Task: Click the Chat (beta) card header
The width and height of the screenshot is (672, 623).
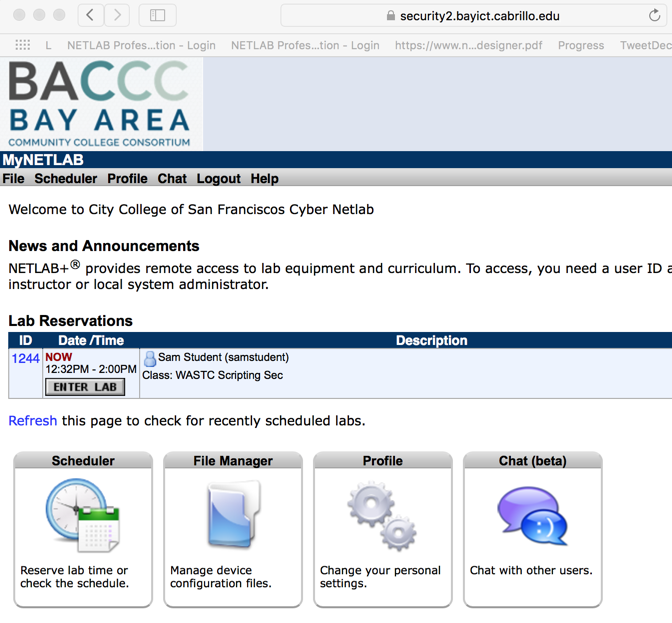Action: pyautogui.click(x=533, y=461)
